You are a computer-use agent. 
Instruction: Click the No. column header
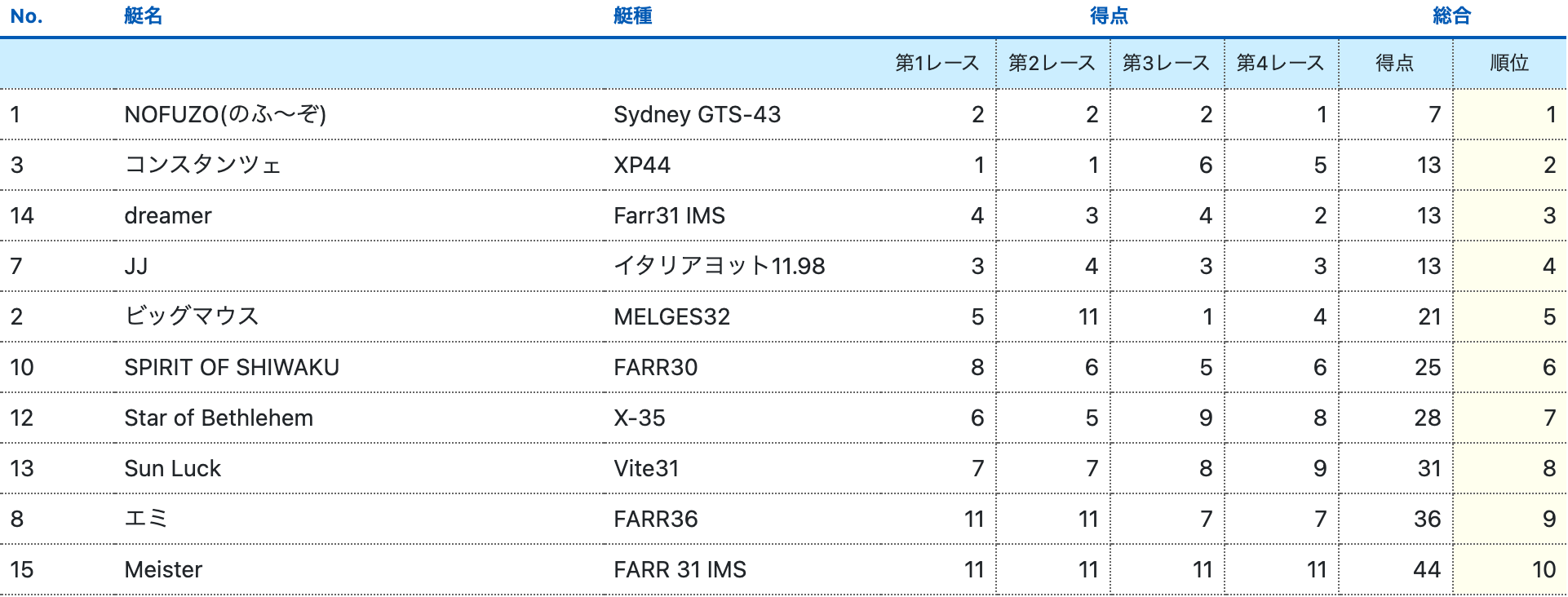click(26, 16)
